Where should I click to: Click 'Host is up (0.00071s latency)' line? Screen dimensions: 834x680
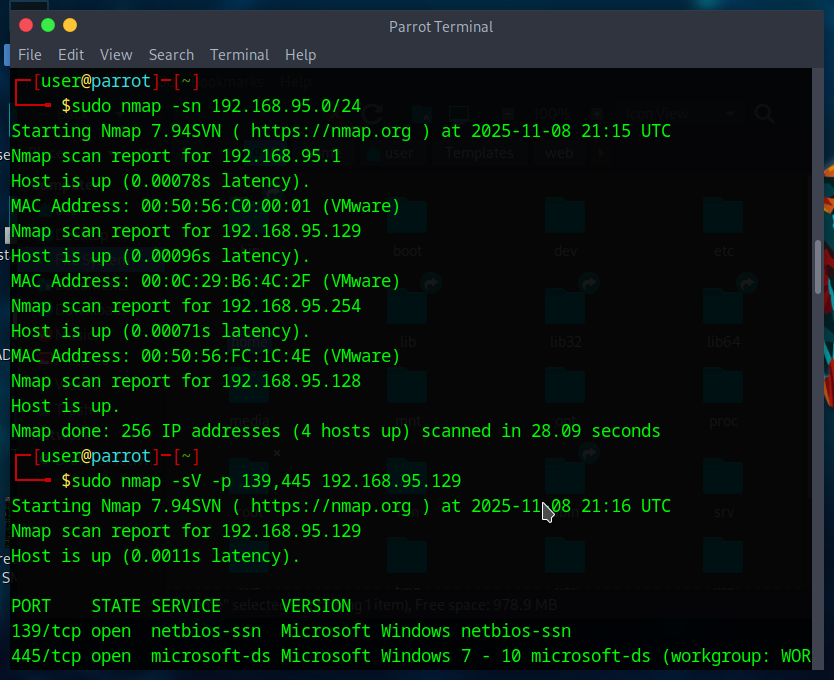coord(161,331)
